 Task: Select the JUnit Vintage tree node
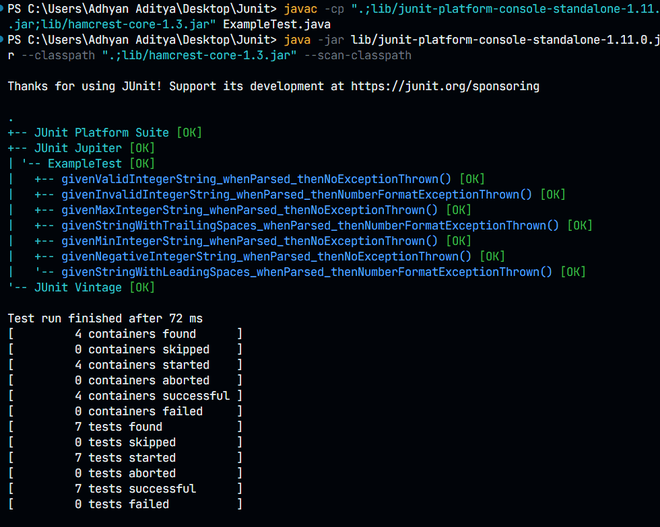(x=78, y=287)
